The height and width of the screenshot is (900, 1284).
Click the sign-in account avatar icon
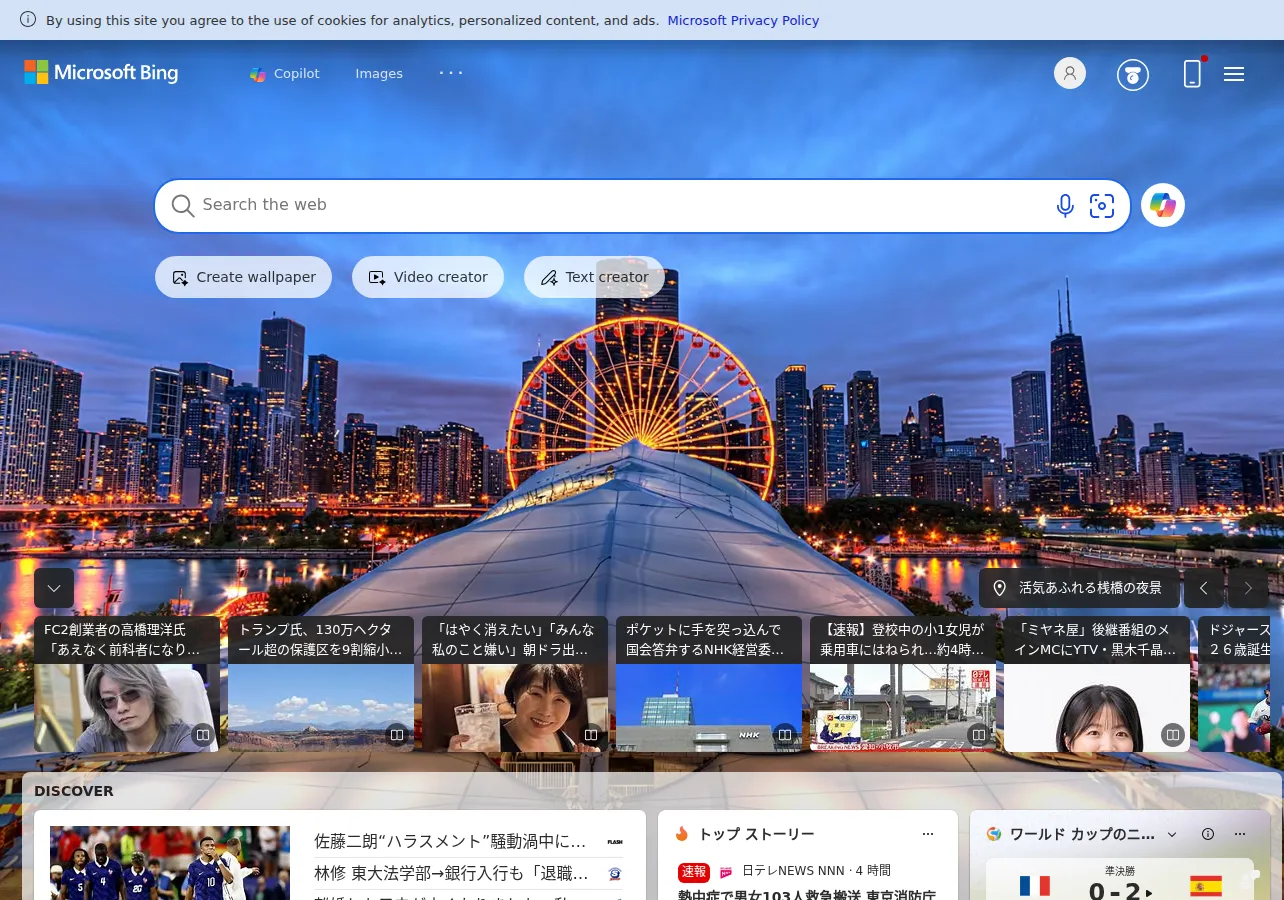tap(1070, 73)
